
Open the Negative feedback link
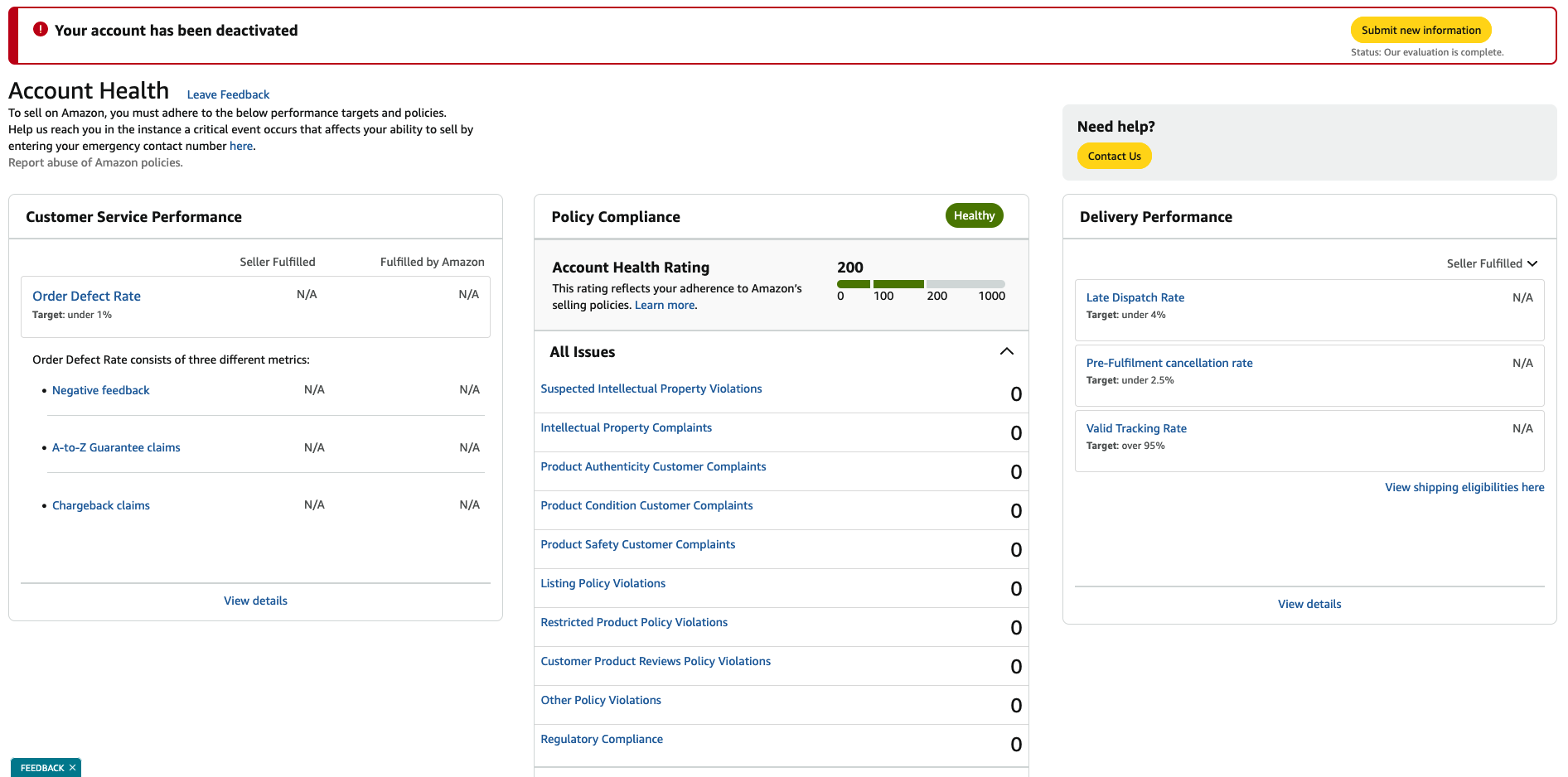(x=100, y=390)
